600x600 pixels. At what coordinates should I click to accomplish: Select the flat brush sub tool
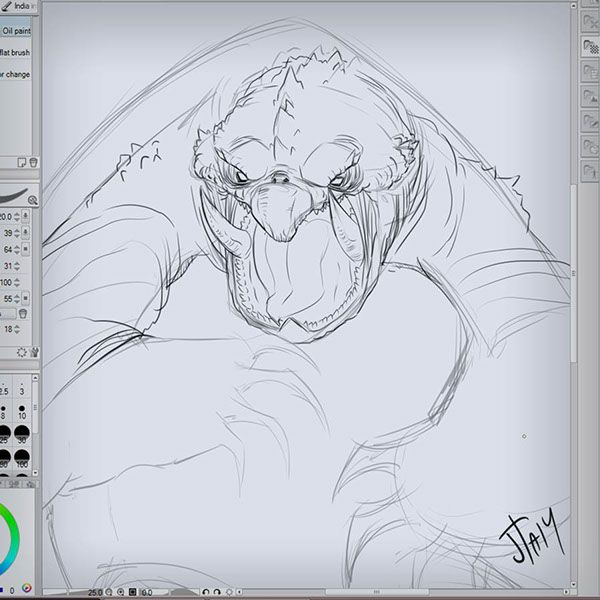16,52
